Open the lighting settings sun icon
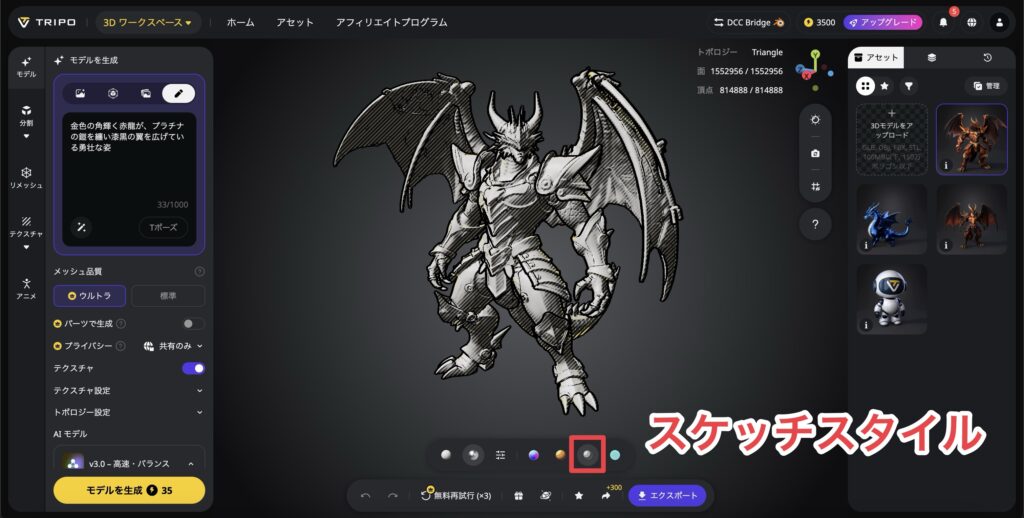The height and width of the screenshot is (518, 1024). (x=815, y=119)
